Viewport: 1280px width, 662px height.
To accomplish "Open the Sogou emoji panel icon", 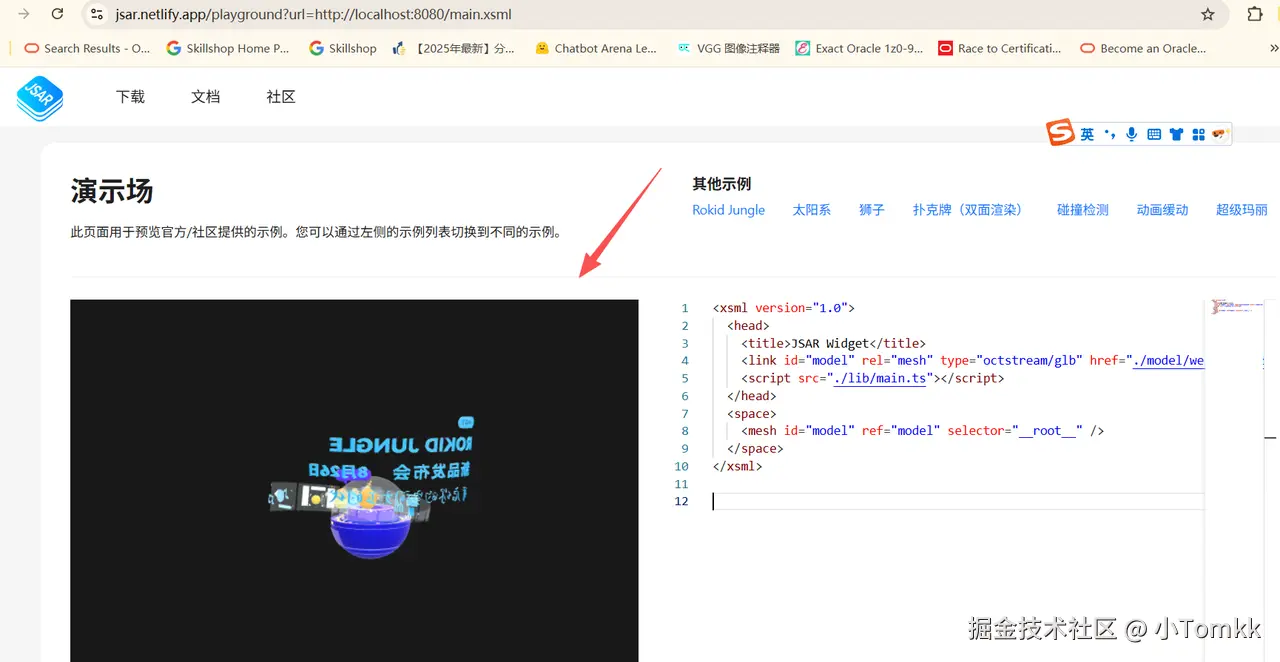I will [1218, 133].
